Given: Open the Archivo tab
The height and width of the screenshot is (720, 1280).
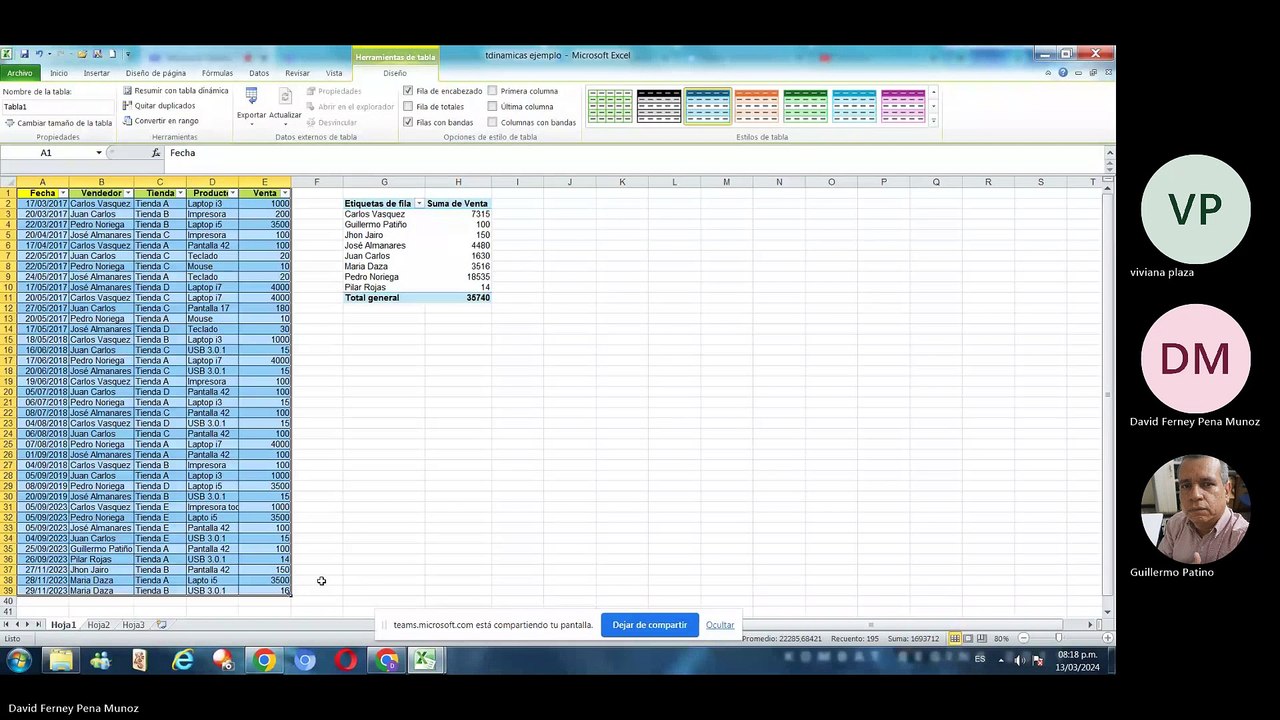Looking at the screenshot, I should (20, 73).
